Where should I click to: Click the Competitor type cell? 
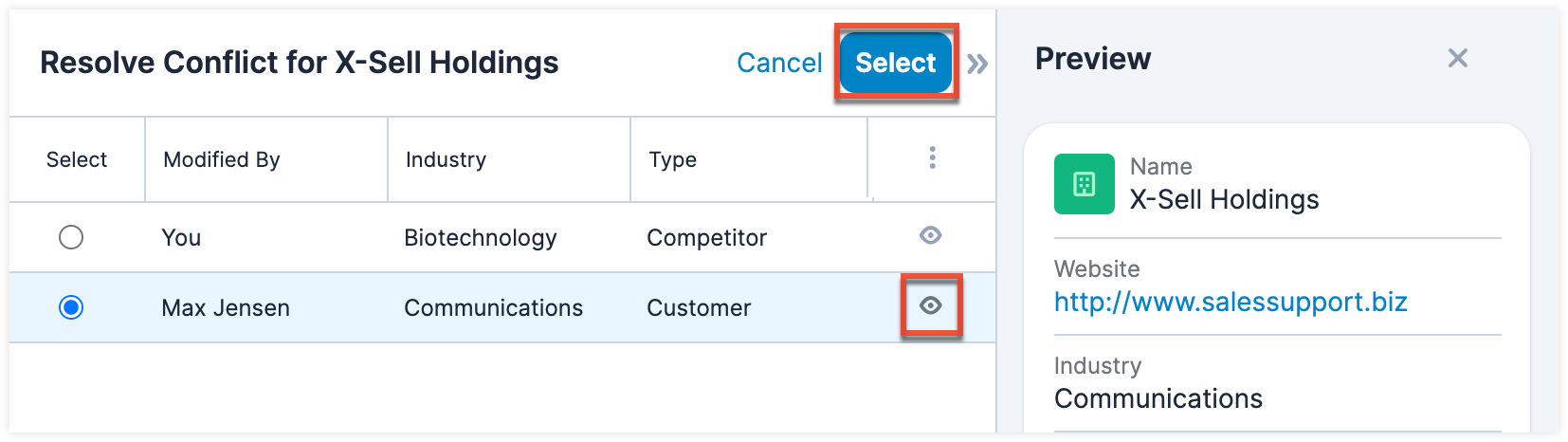pyautogui.click(x=706, y=237)
